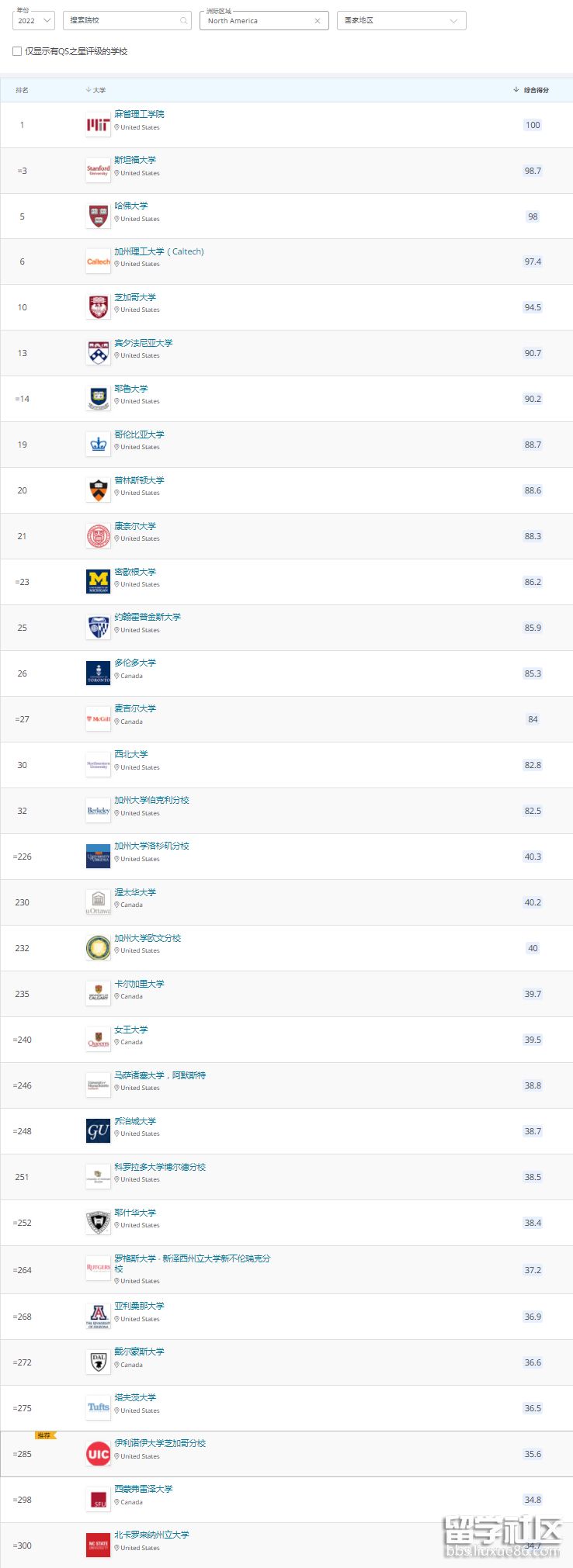Screen dimensions: 573x1568
Task: Click the University of Michigan logo
Action: tap(98, 582)
